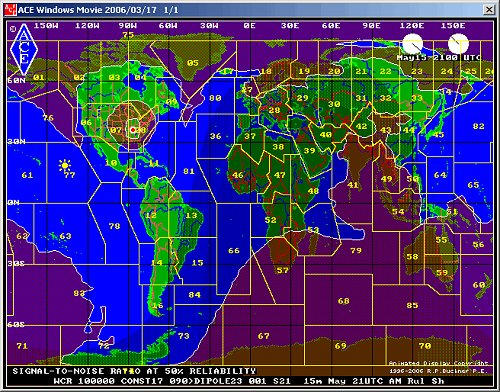The image size is (500, 392).
Task: Click the left white clock face icon
Action: pyautogui.click(x=413, y=44)
